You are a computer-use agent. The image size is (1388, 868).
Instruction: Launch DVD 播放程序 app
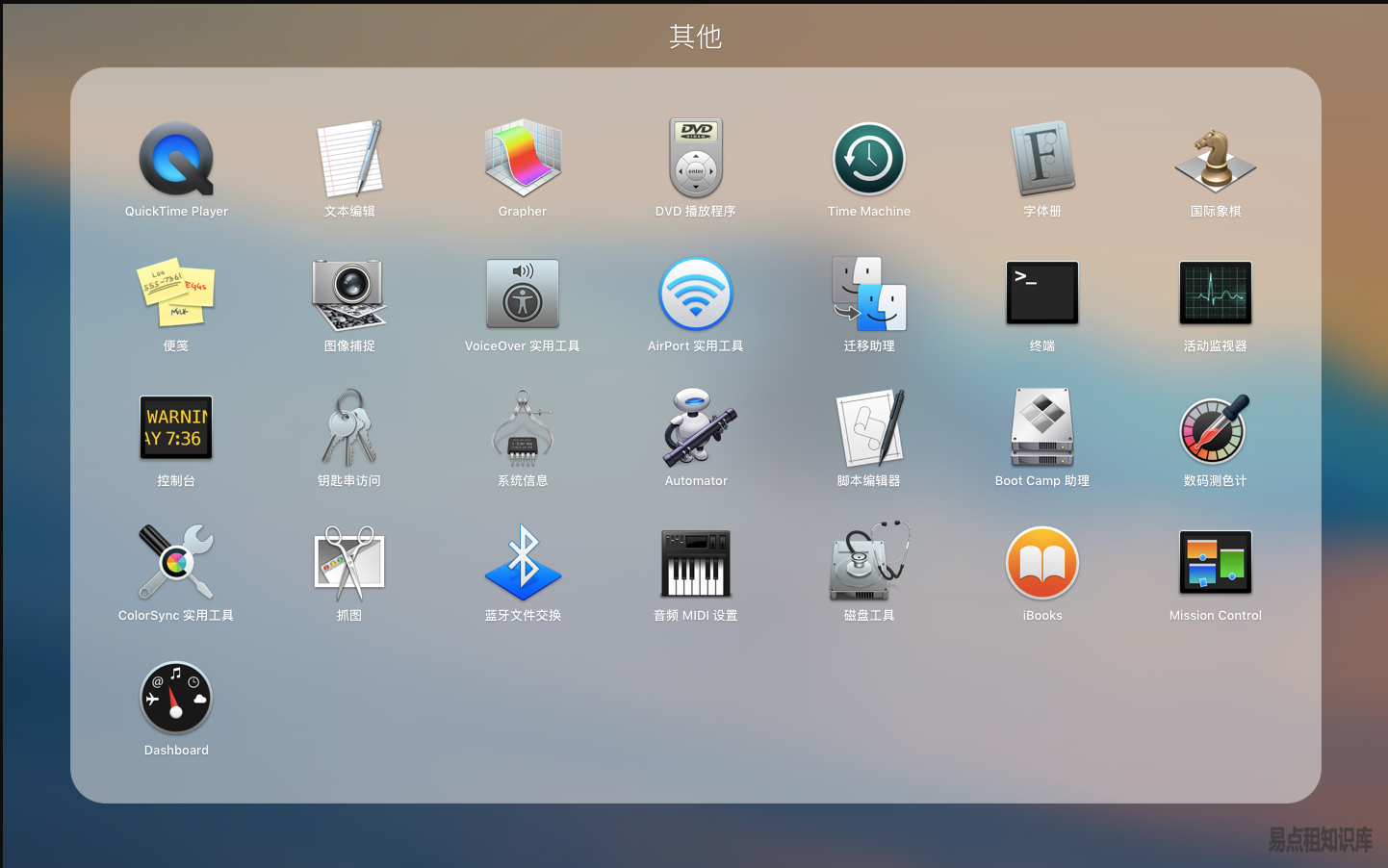click(x=696, y=159)
